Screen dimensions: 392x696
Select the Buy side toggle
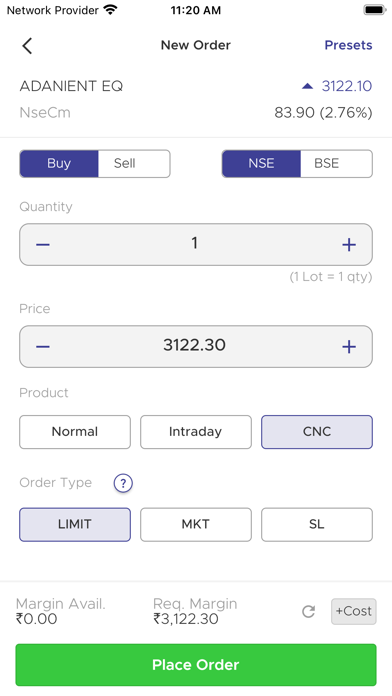[x=59, y=164]
